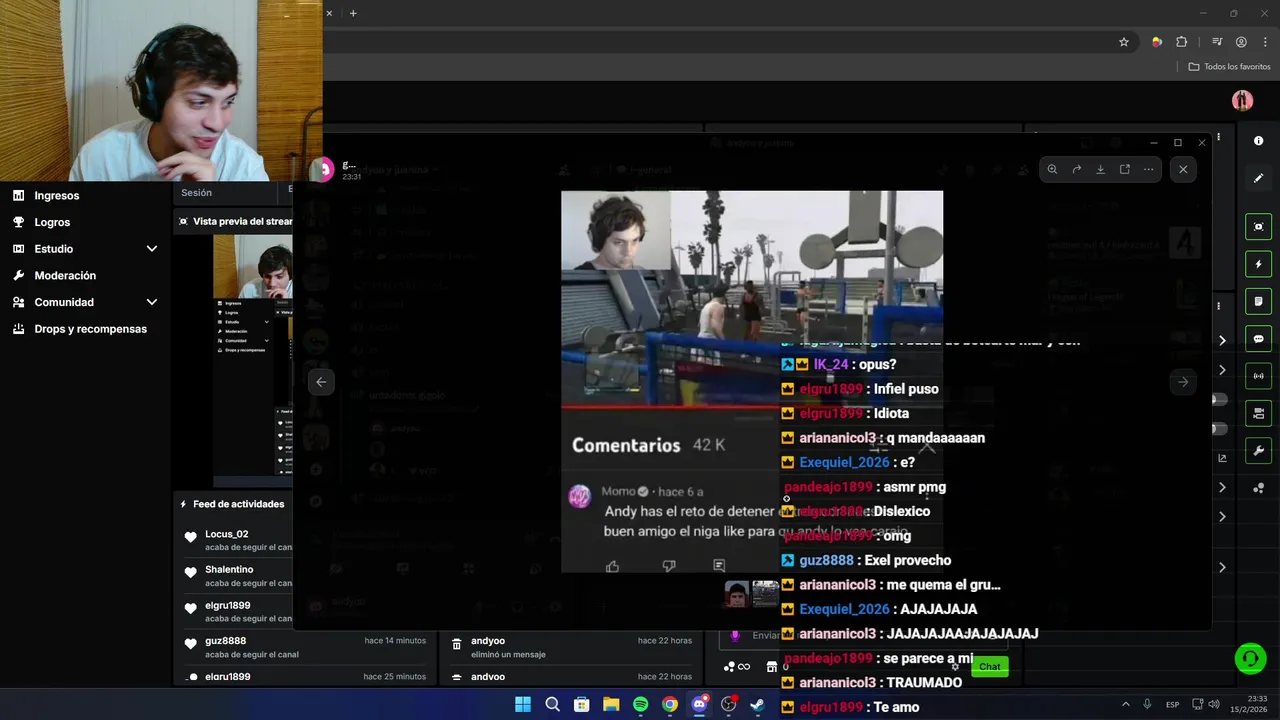1280x720 pixels.
Task: Expand the Estudio section chevron
Action: [x=152, y=249]
